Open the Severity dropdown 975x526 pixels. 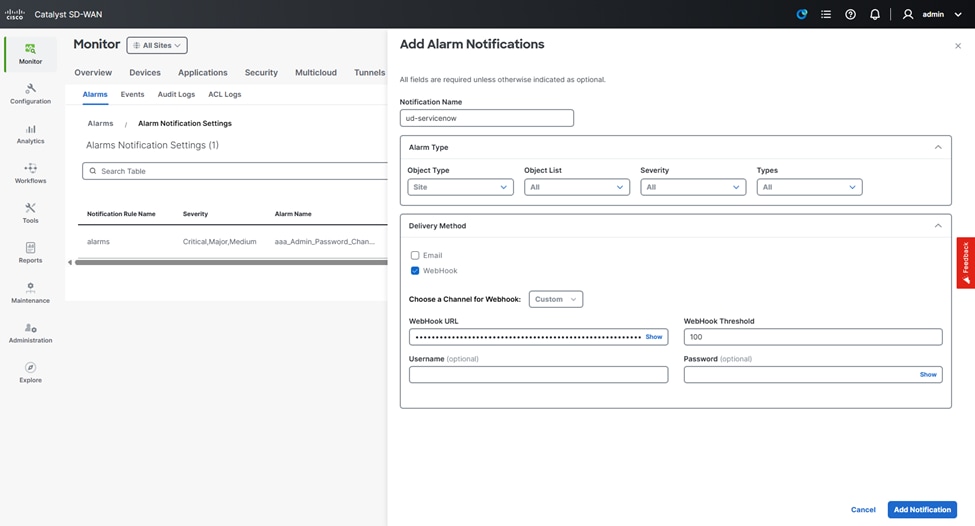pos(692,187)
